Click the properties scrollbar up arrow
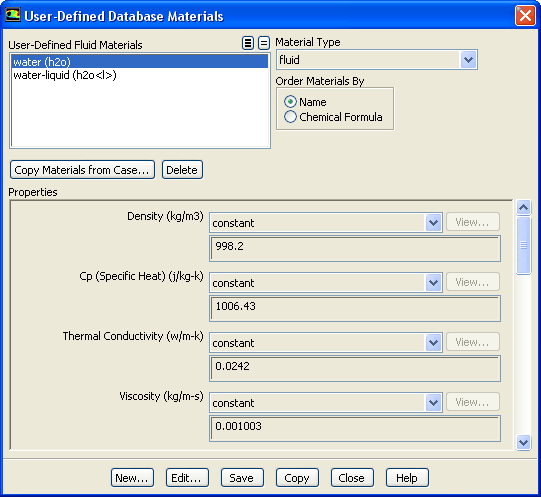The width and height of the screenshot is (541, 497). [x=523, y=207]
